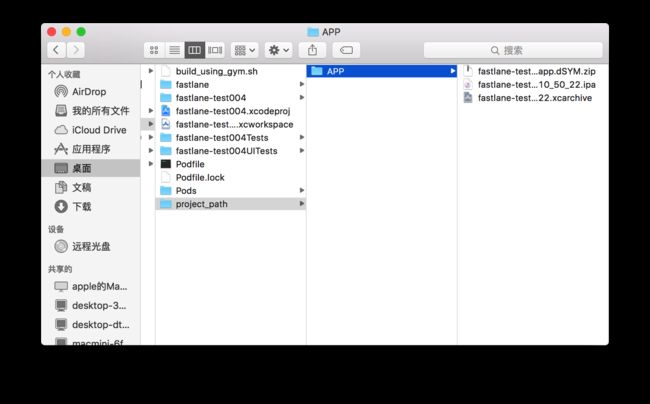The image size is (650, 404).
Task: Select the build_using_gym.sh file
Action: (230, 71)
